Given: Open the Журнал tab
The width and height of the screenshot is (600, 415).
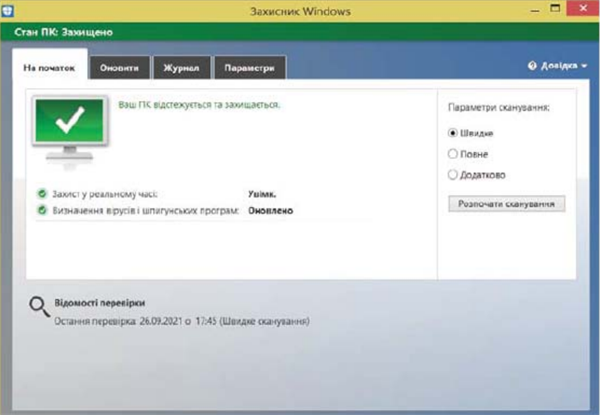Looking at the screenshot, I should pos(181,67).
